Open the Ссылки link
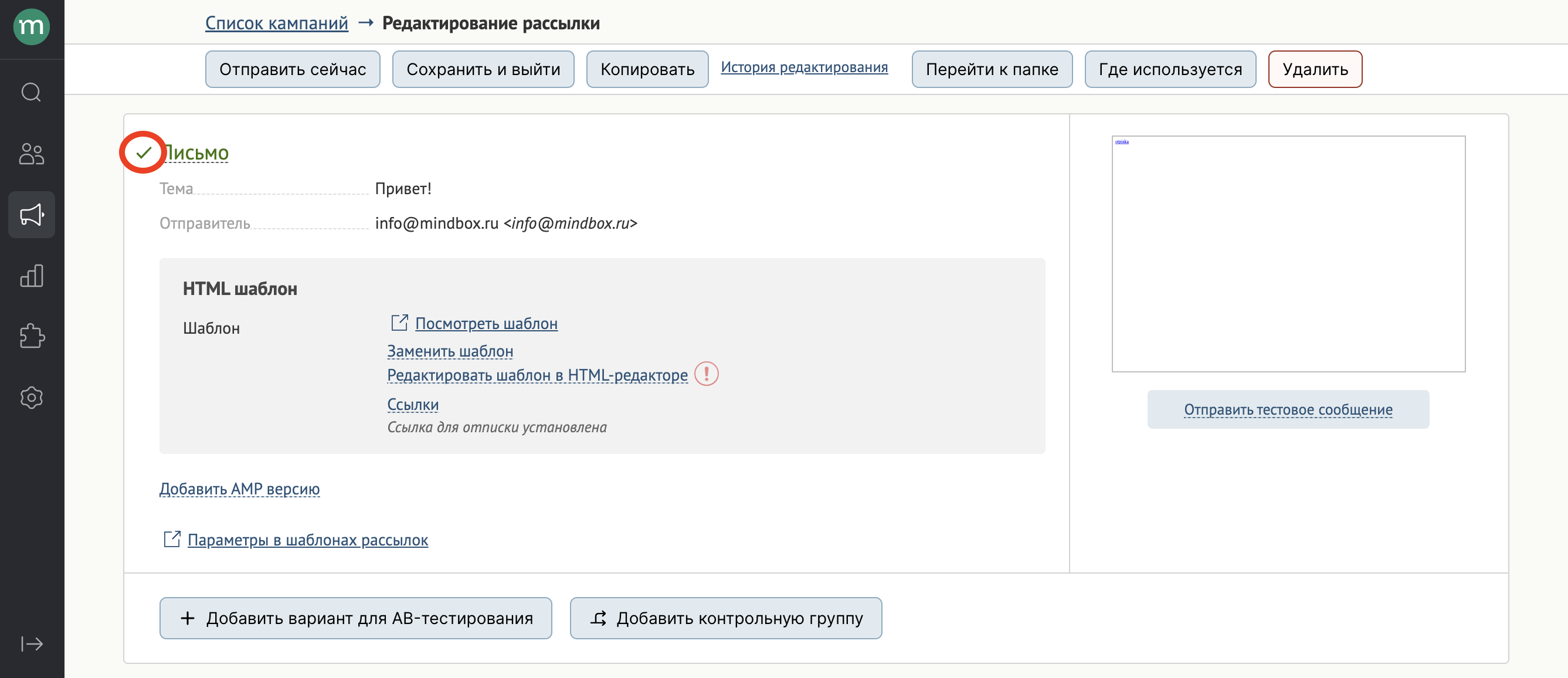1568x678 pixels. pyautogui.click(x=413, y=405)
